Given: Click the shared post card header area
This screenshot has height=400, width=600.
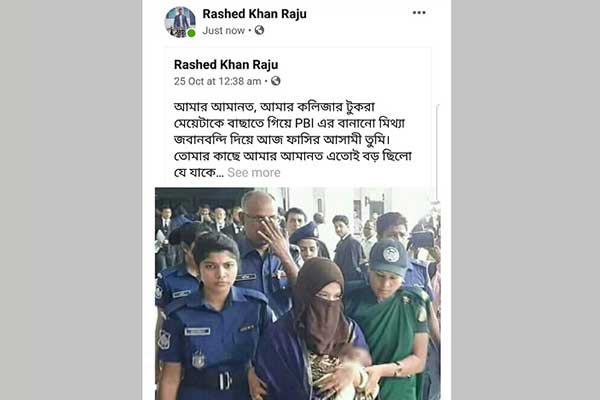Looking at the screenshot, I should point(298,72).
